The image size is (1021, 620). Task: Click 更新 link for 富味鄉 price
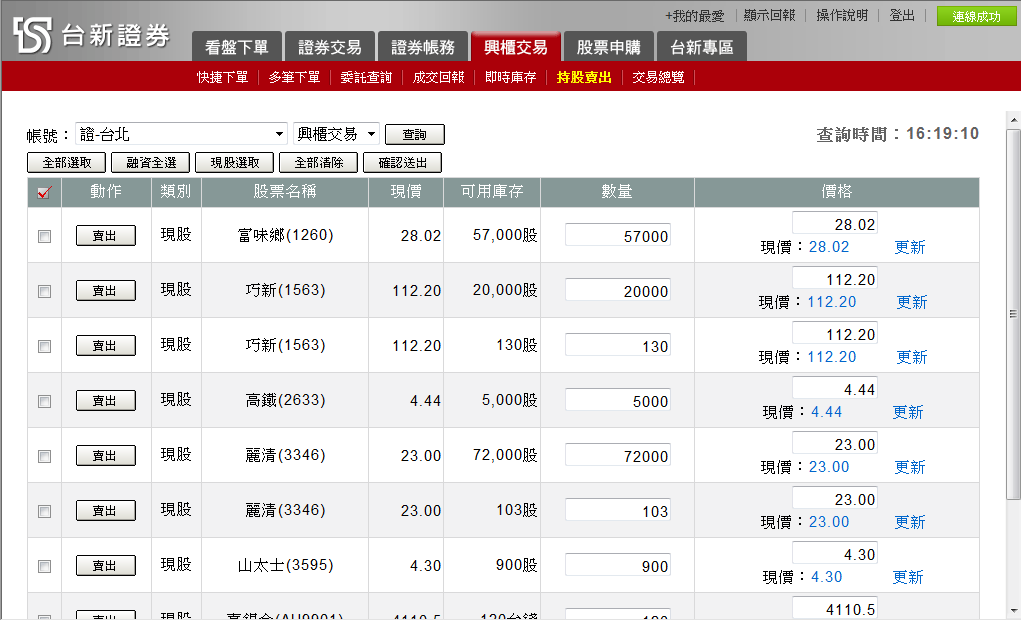[909, 247]
